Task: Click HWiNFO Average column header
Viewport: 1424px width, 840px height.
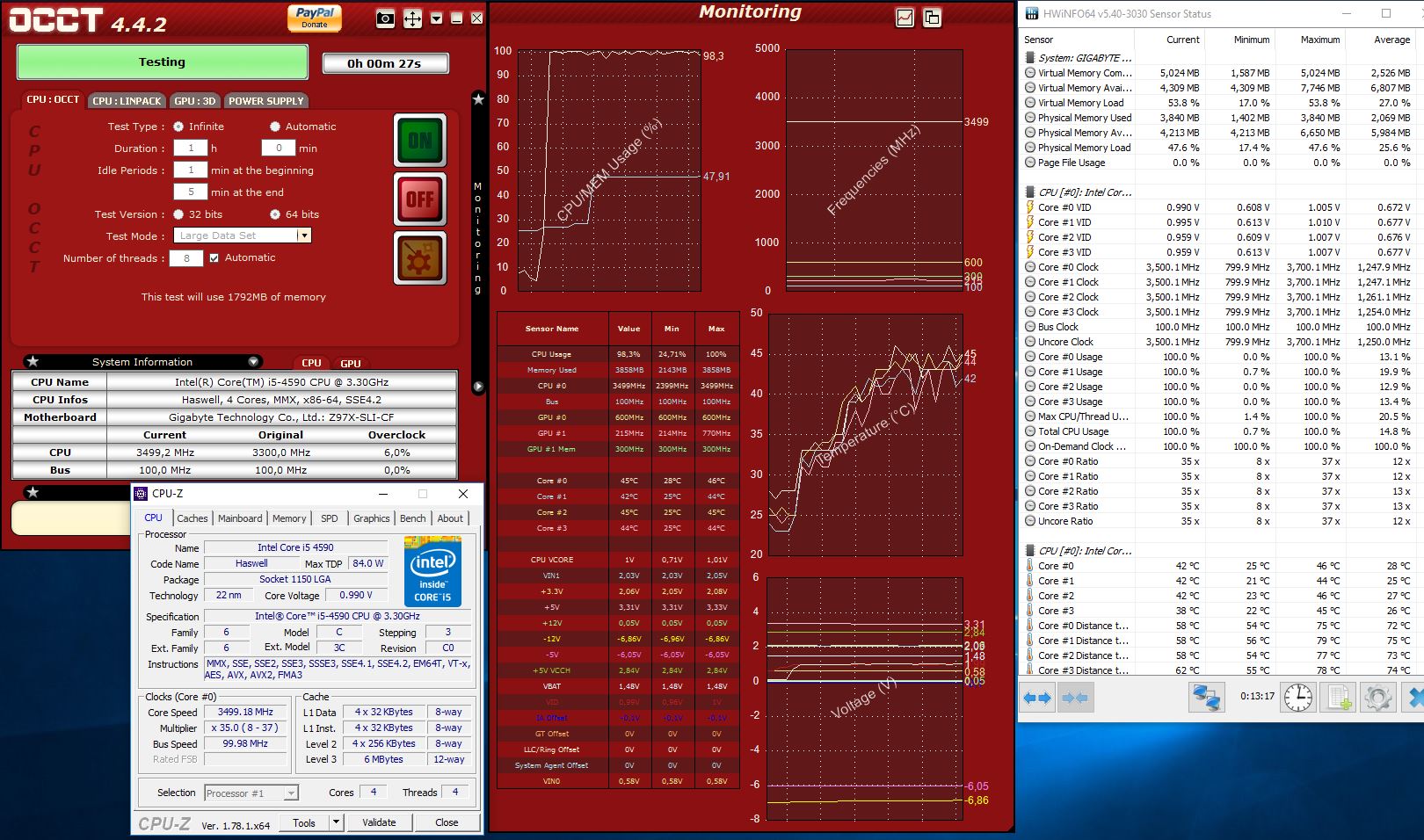Action: [1379, 40]
